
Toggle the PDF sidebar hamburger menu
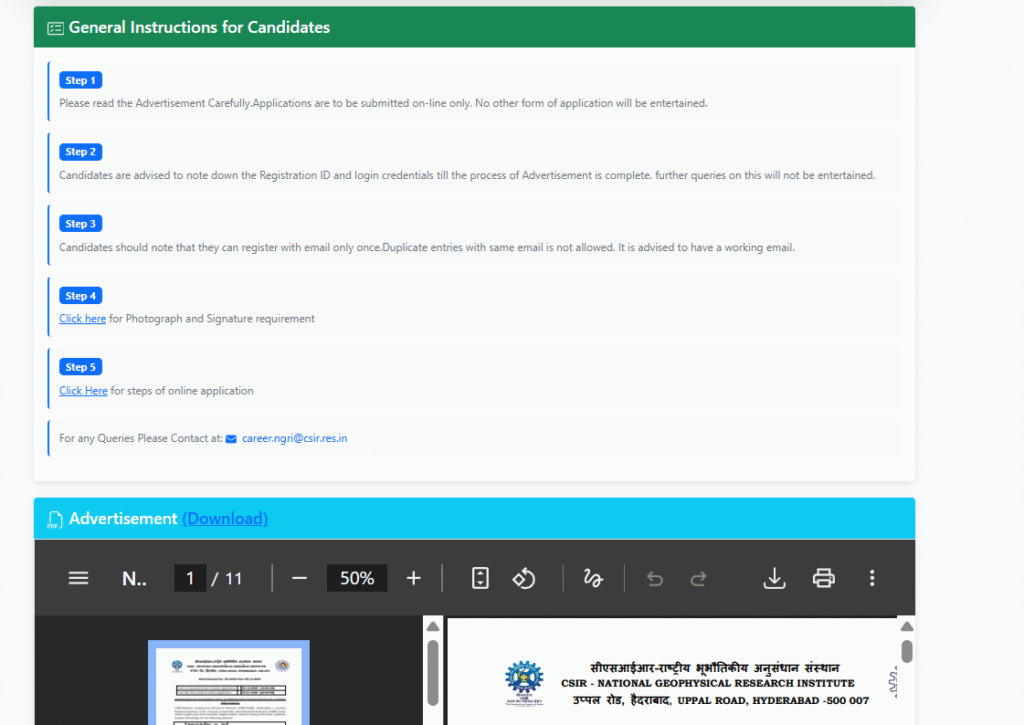pos(78,578)
